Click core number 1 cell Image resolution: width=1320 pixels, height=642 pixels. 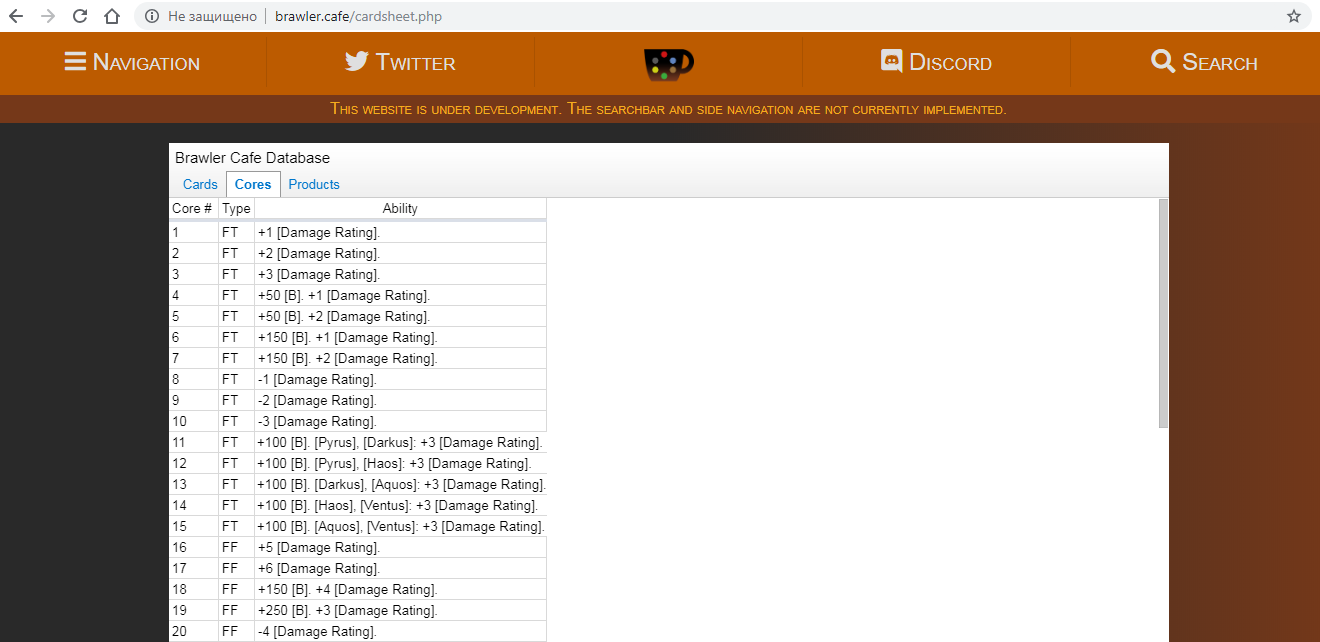point(193,232)
